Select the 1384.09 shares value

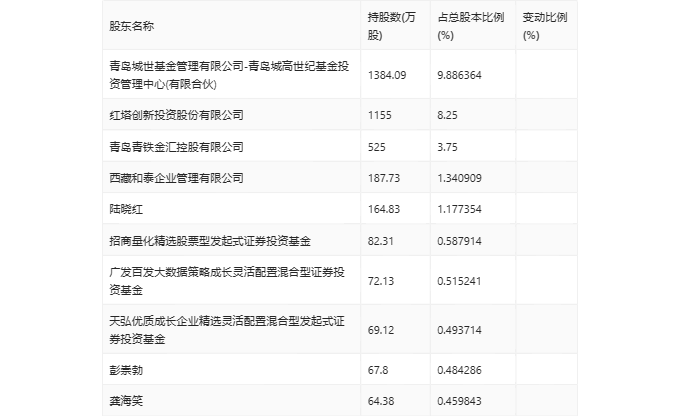(x=387, y=75)
